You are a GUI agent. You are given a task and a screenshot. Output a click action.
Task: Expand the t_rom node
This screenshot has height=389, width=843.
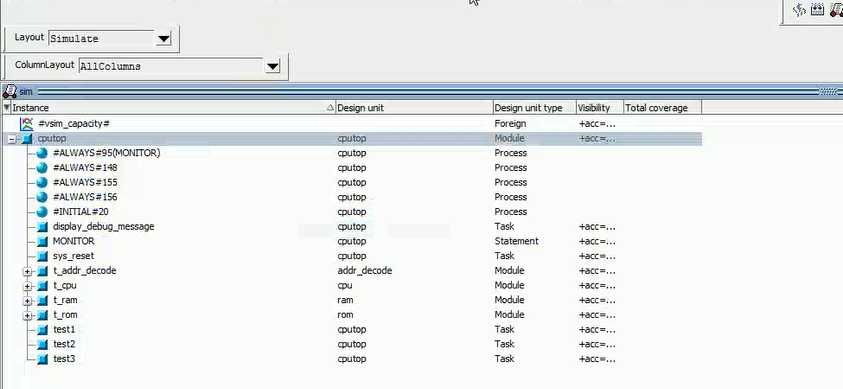pyautogui.click(x=27, y=315)
